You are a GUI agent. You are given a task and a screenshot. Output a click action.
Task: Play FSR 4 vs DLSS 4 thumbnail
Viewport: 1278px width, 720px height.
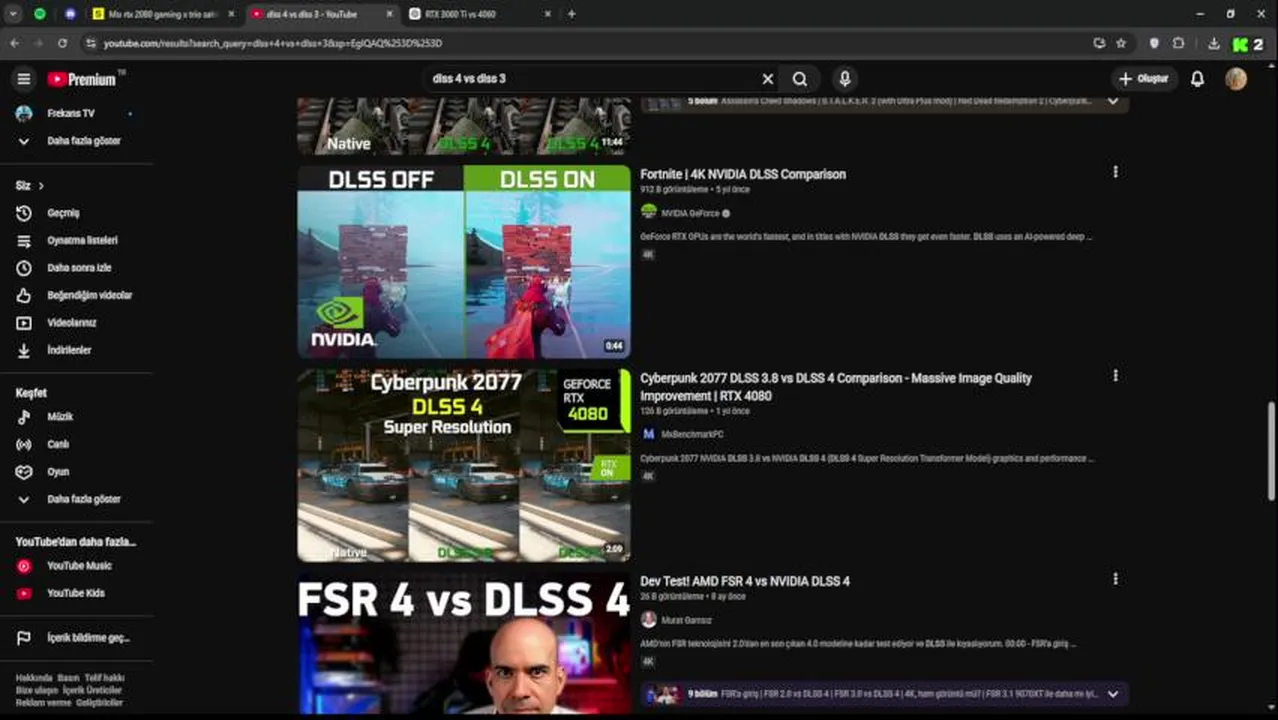(464, 644)
